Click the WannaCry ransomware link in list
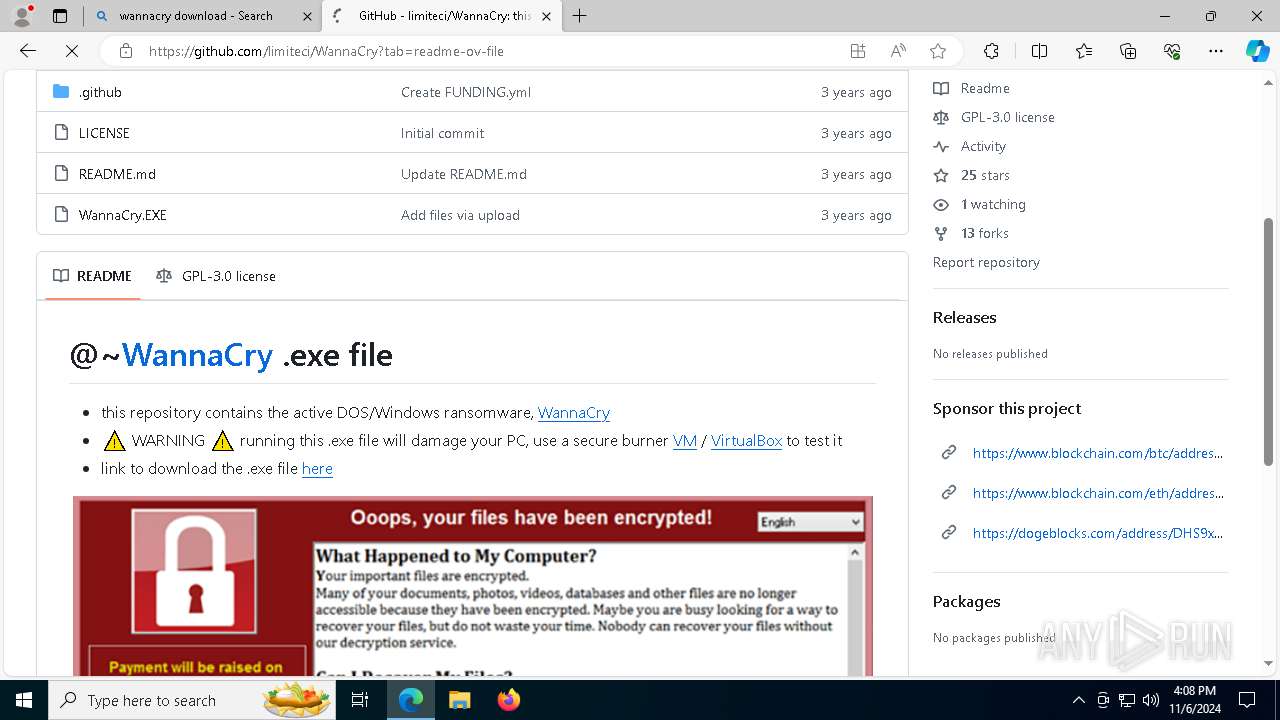 pyautogui.click(x=574, y=412)
